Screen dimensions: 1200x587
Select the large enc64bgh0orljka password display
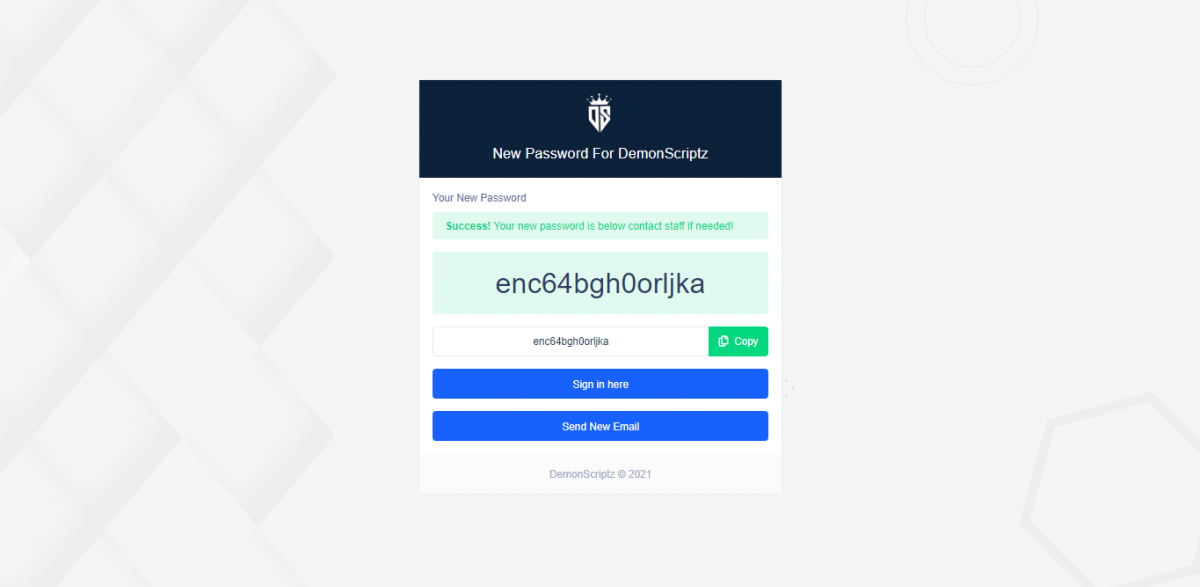tap(600, 284)
